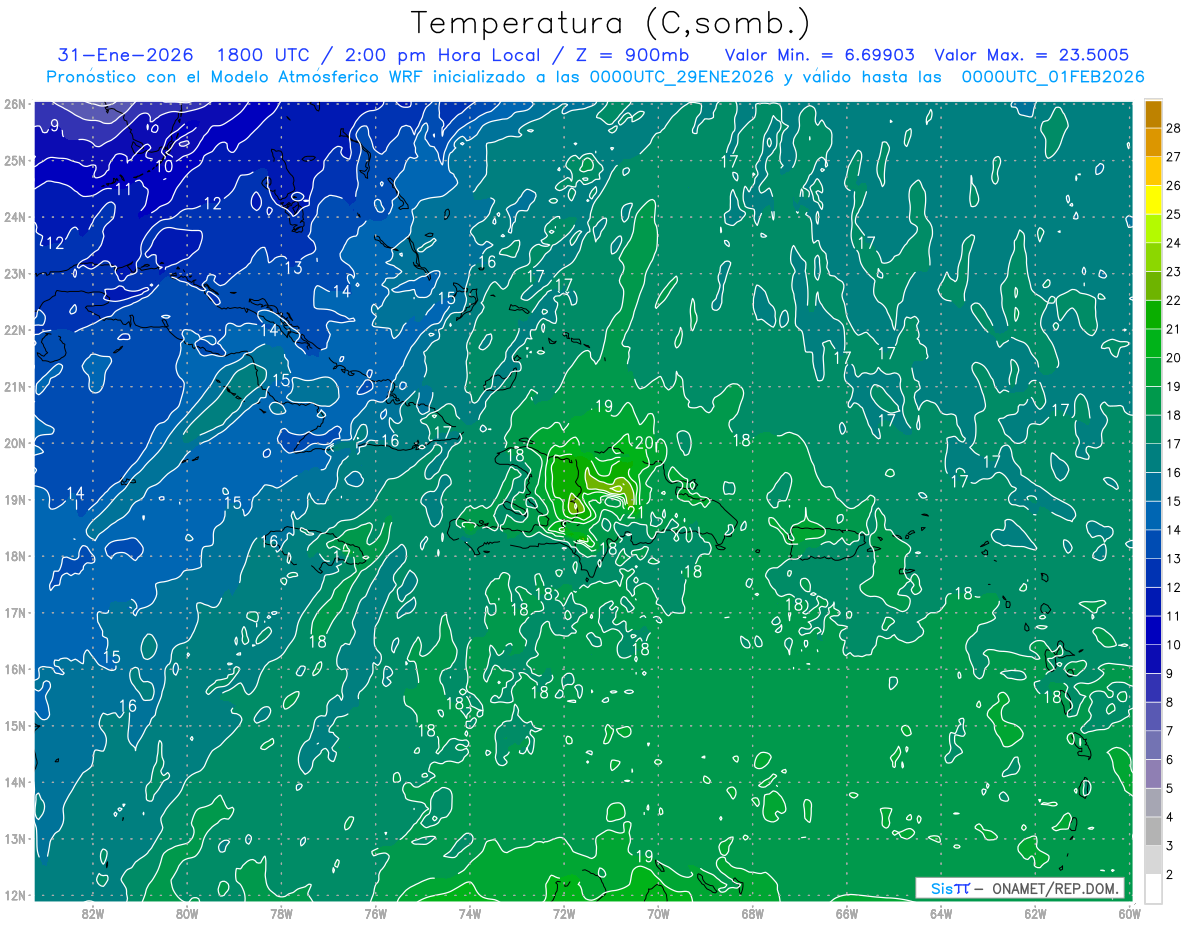Click the "66W" longitude label
The height and width of the screenshot is (927, 1200).
[847, 913]
